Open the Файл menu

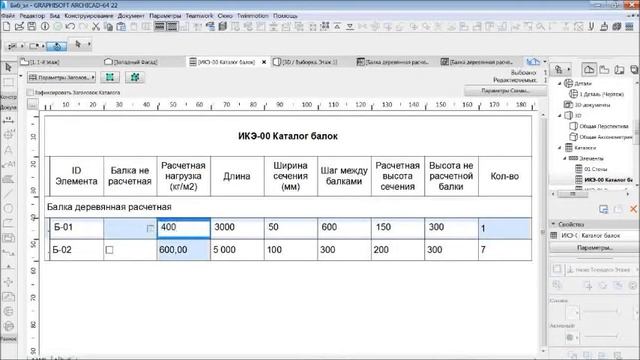click(8, 16)
